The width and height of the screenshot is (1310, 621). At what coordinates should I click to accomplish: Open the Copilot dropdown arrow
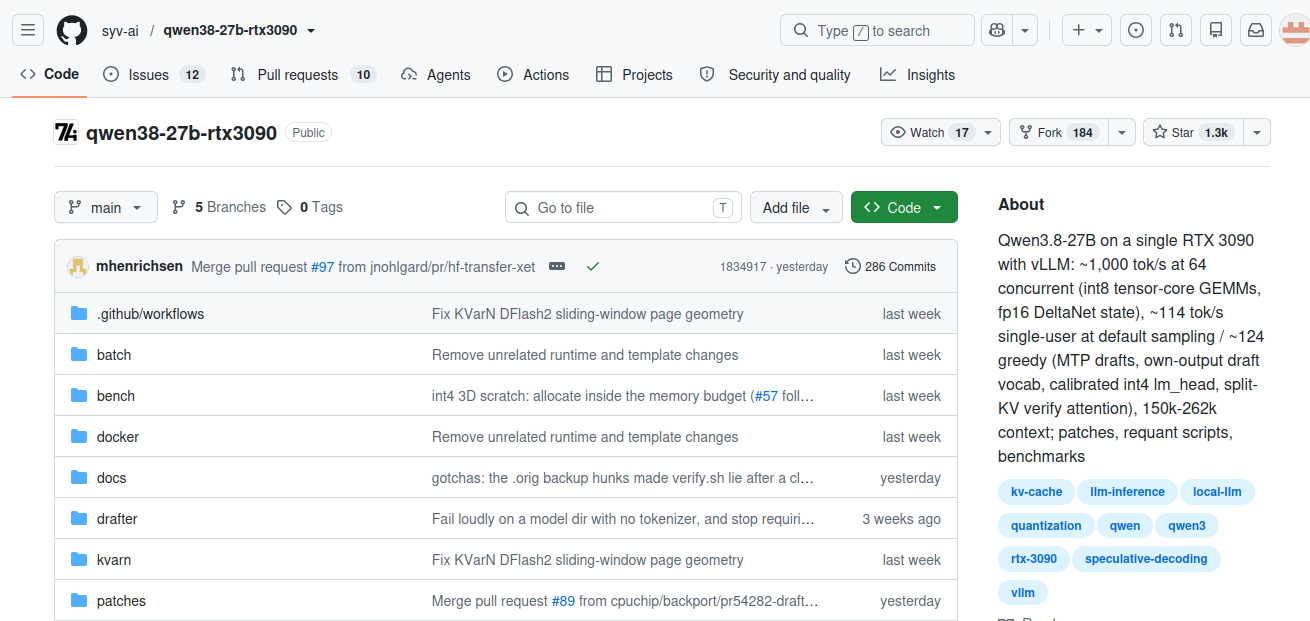(1025, 30)
